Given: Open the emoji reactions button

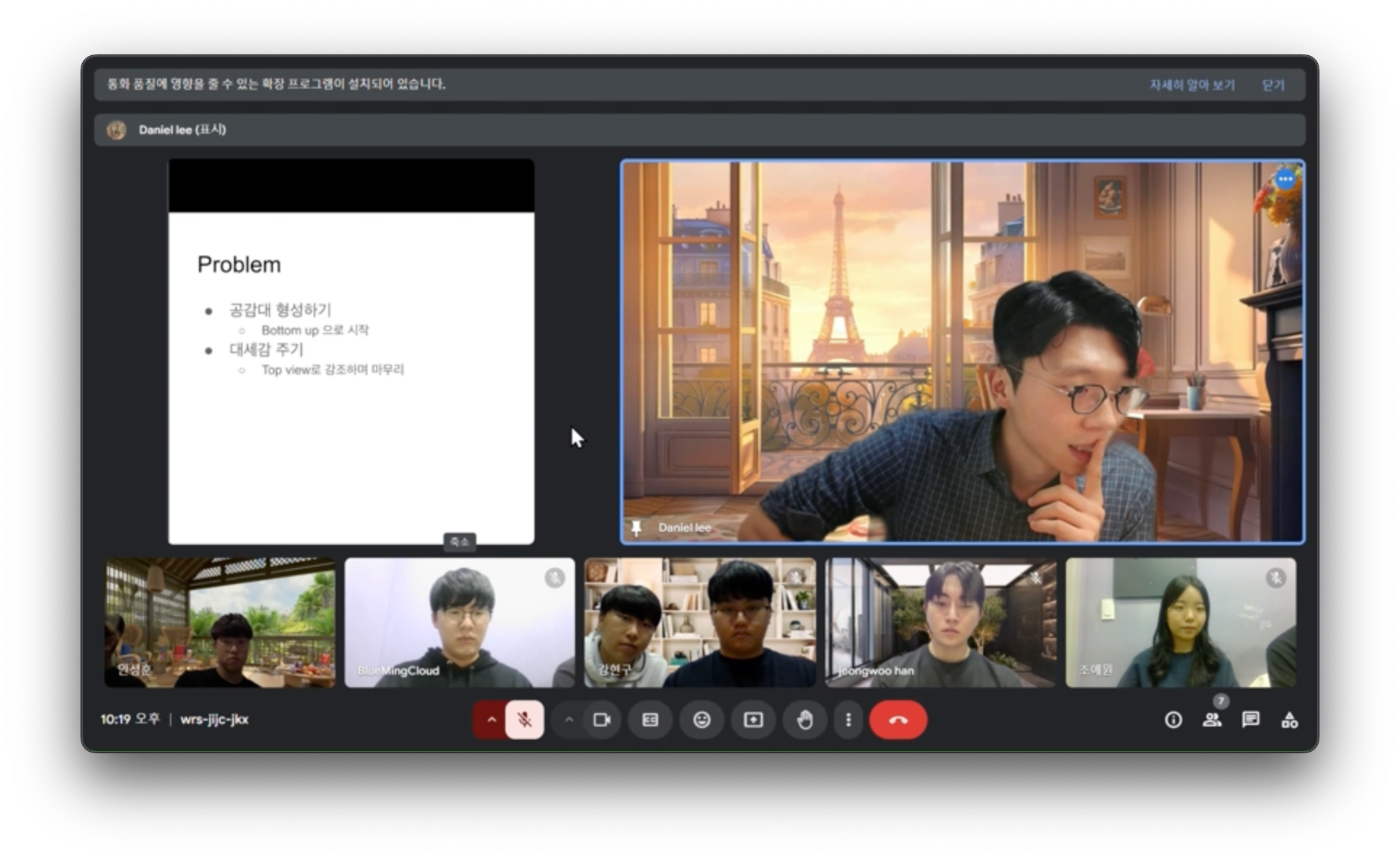Looking at the screenshot, I should [x=701, y=720].
